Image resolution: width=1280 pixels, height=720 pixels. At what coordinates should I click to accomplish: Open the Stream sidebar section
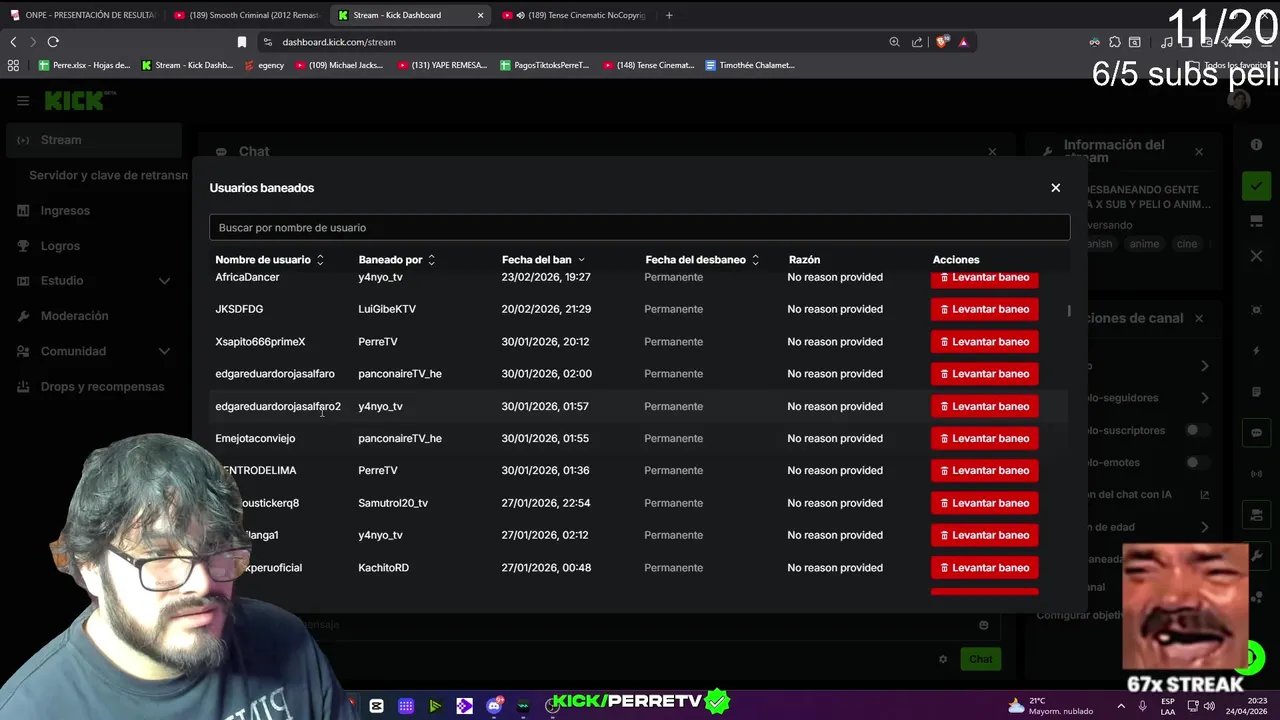(x=94, y=140)
